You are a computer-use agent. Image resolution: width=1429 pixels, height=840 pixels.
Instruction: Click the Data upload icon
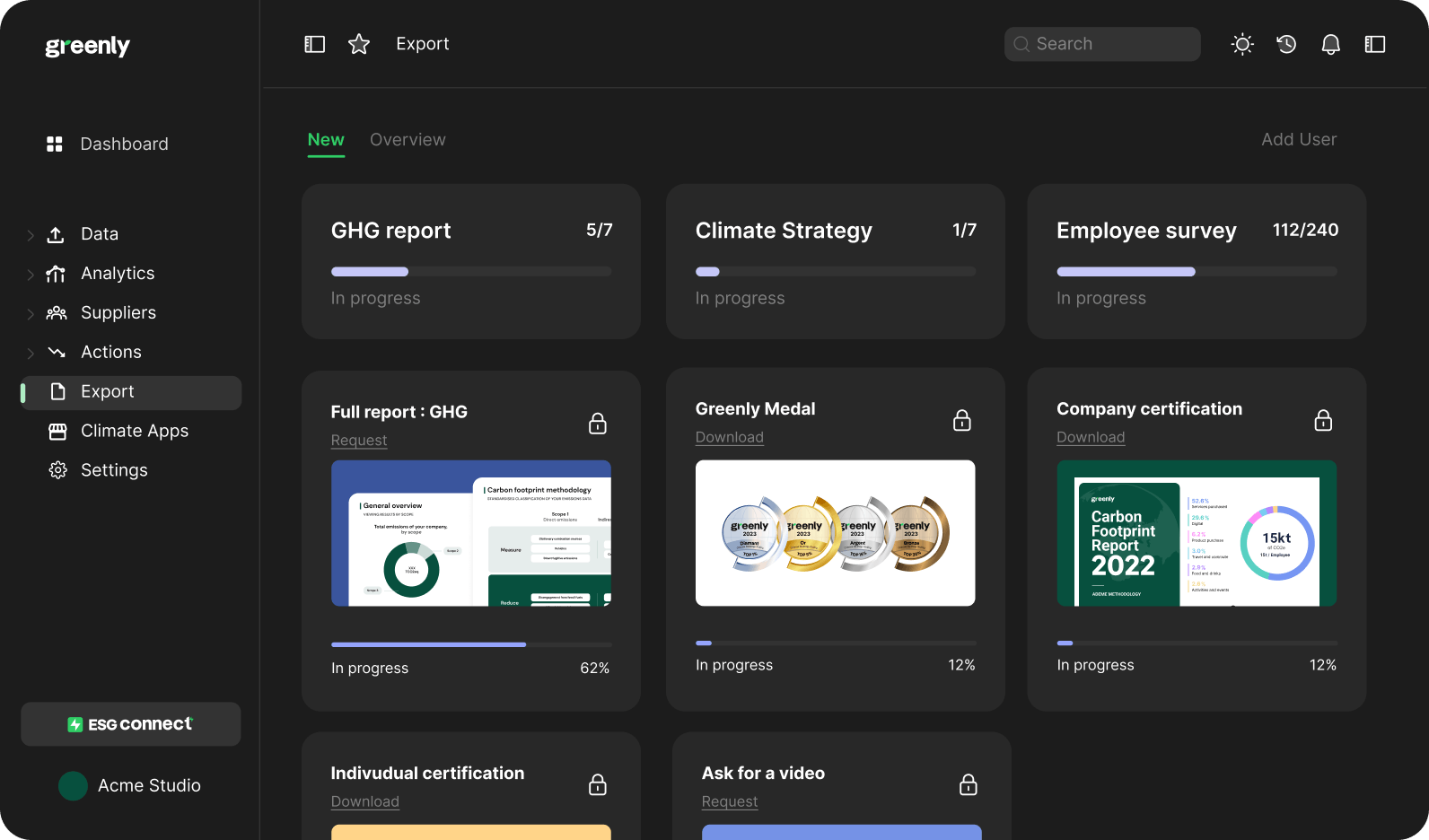pos(56,234)
